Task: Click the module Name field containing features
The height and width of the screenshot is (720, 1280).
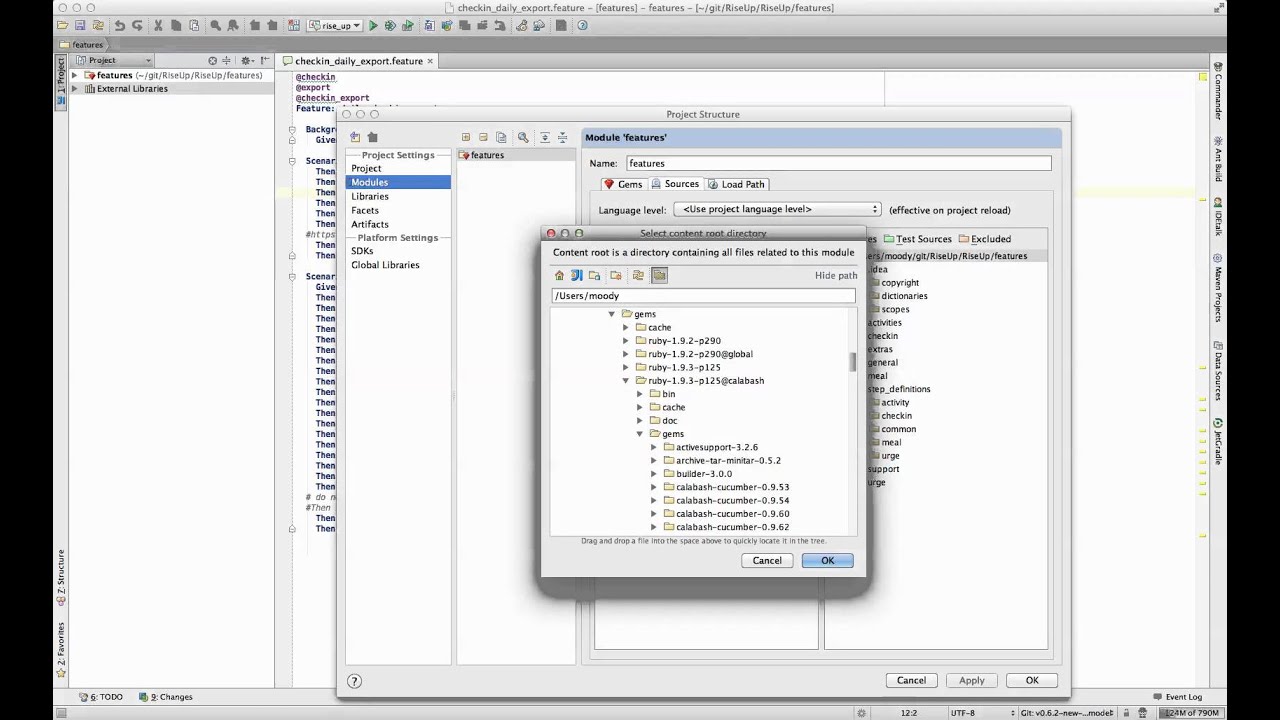Action: pyautogui.click(x=838, y=163)
